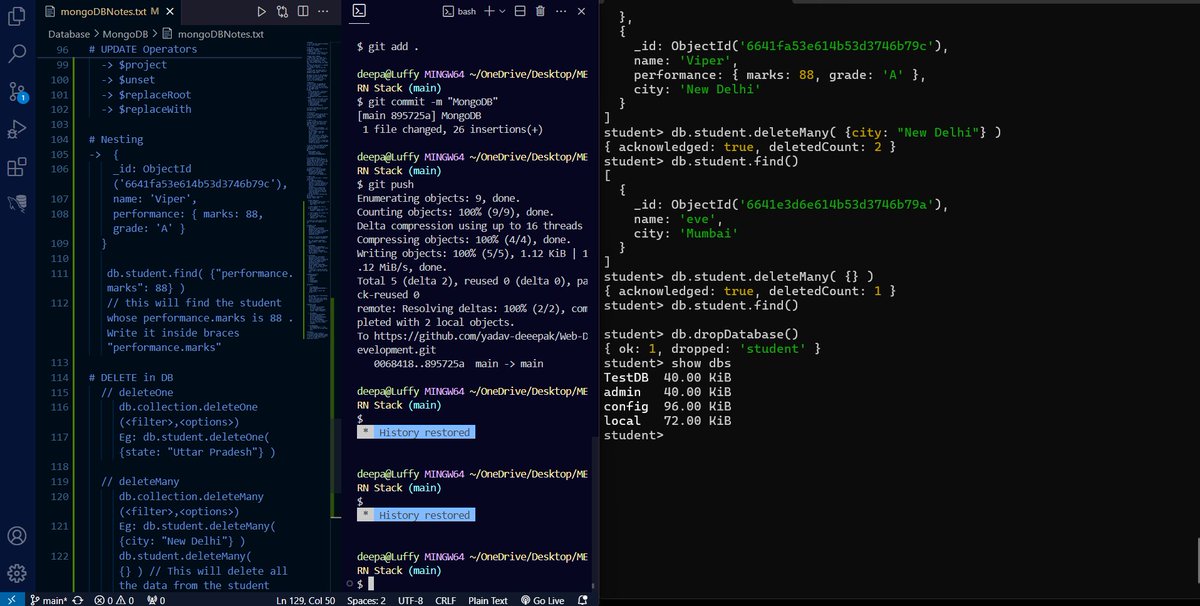The height and width of the screenshot is (606, 1200).
Task: Split the terminal panel
Action: (521, 11)
